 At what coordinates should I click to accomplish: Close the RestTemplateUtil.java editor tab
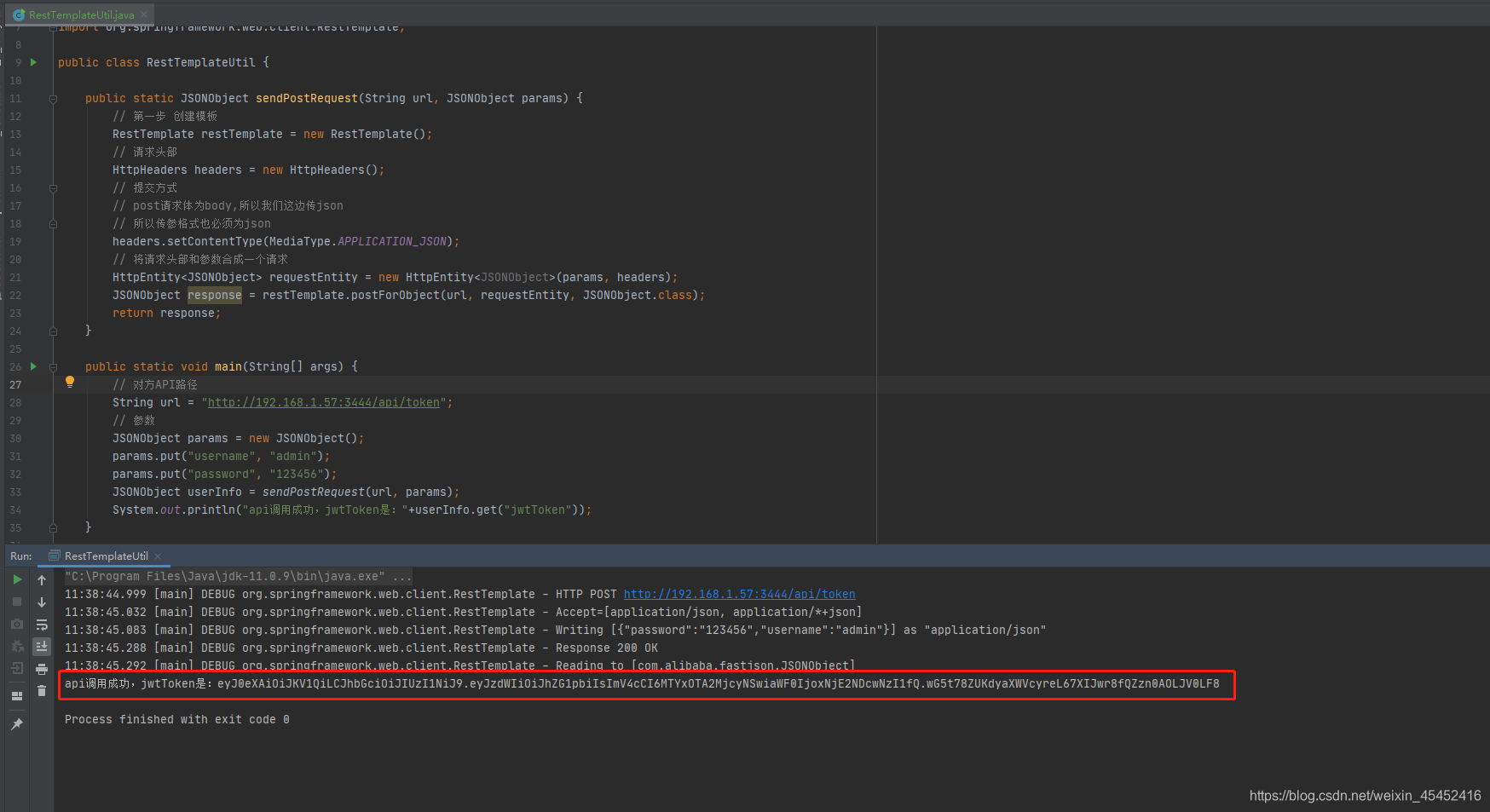click(145, 14)
